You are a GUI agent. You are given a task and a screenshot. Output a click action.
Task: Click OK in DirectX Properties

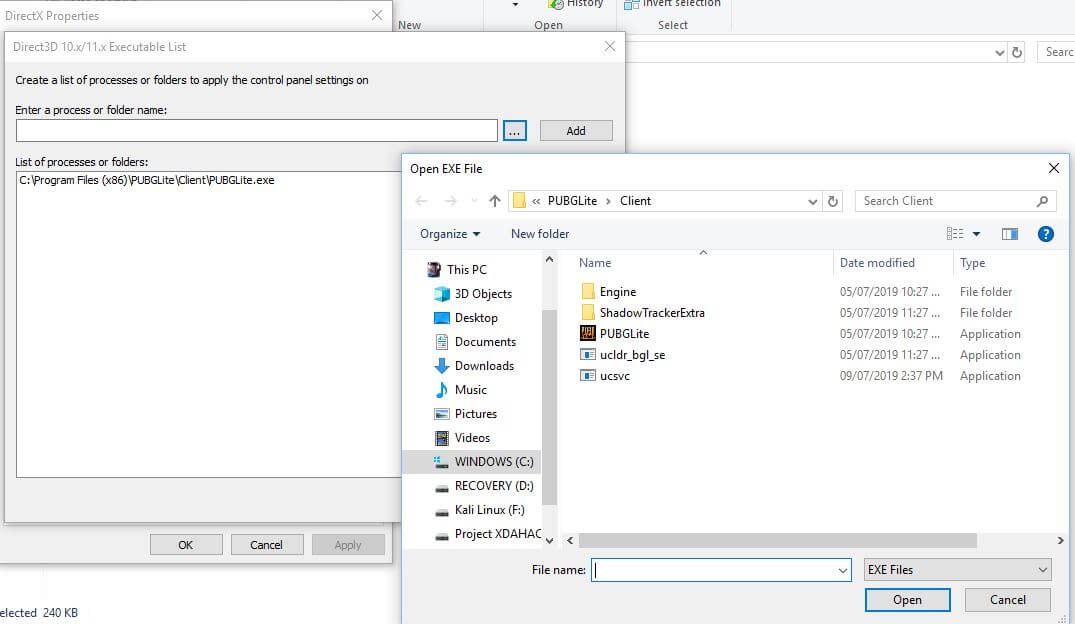tap(186, 544)
